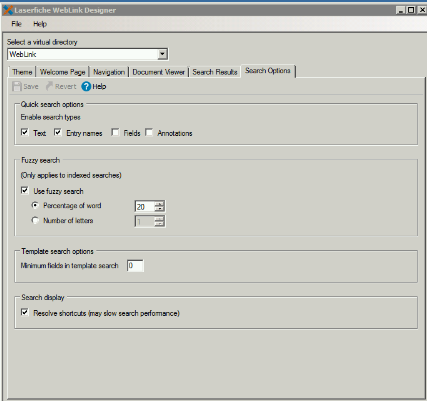
Task: Close the WebLink Designer window
Action: (x=422, y=10)
